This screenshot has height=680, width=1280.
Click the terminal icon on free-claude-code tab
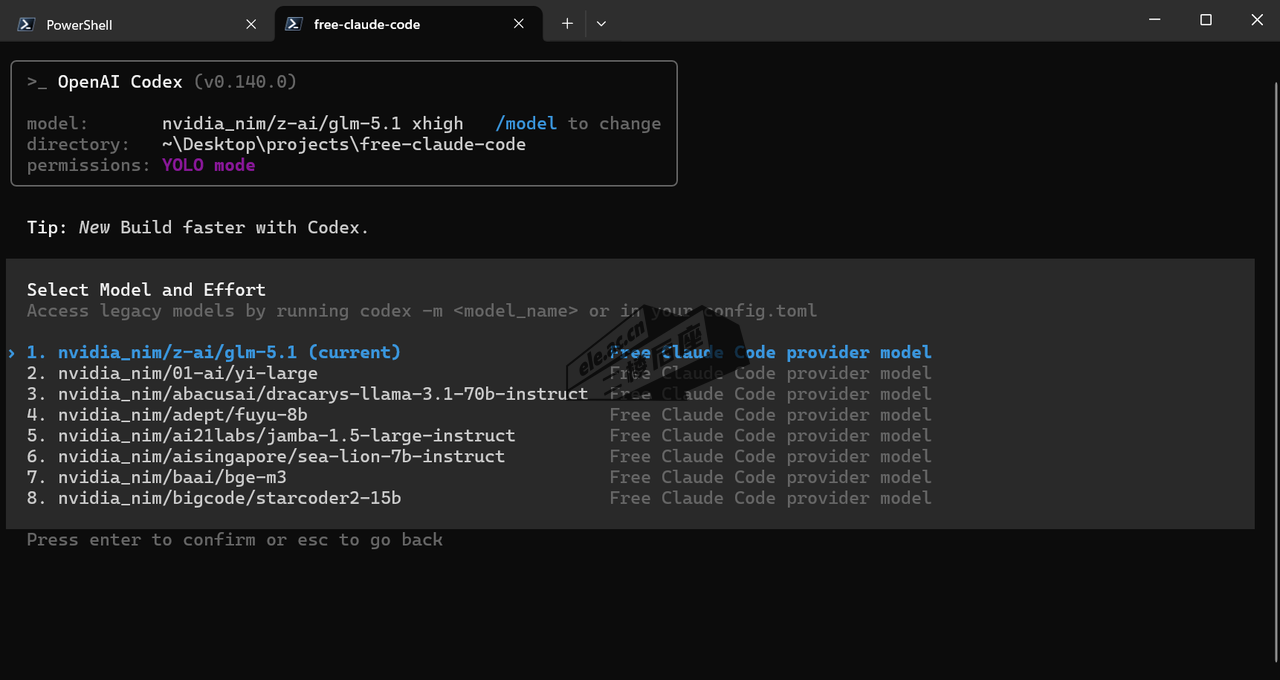295,24
